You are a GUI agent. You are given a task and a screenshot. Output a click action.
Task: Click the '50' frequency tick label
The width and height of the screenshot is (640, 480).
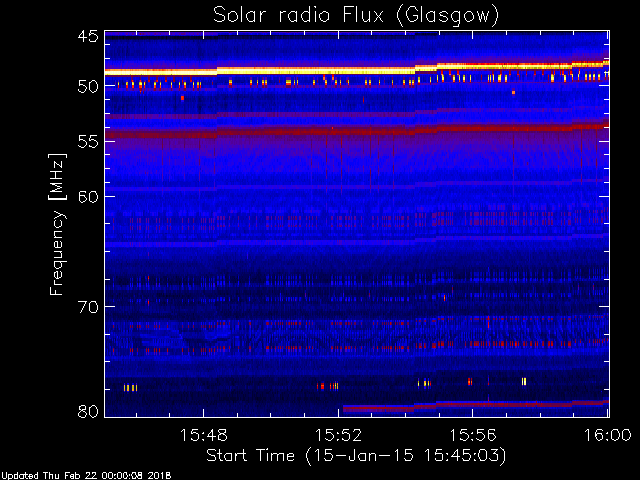coord(88,87)
